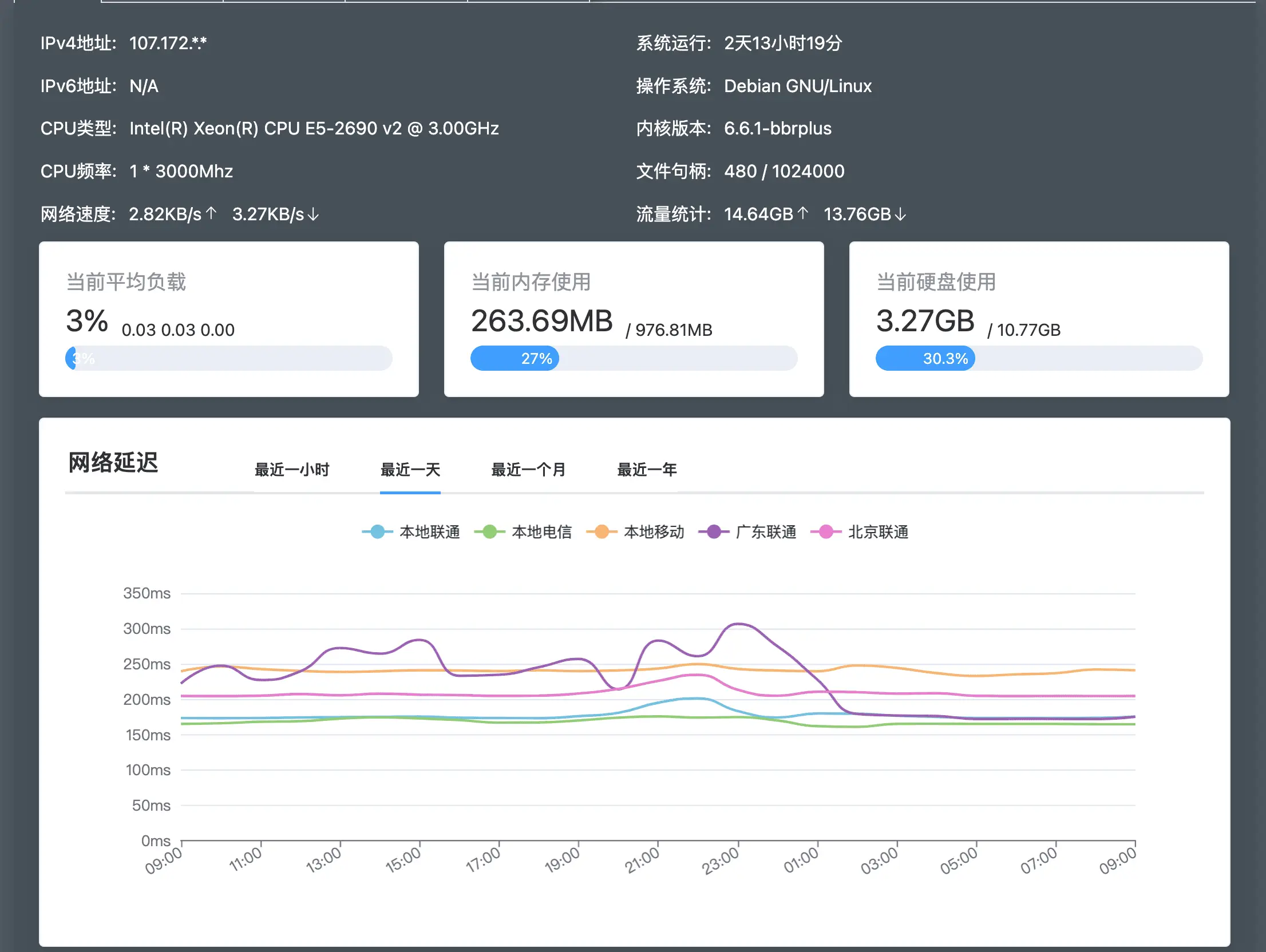This screenshot has height=952, width=1266.
Task: Click the 当前内存使用 card title
Action: pyautogui.click(x=531, y=282)
